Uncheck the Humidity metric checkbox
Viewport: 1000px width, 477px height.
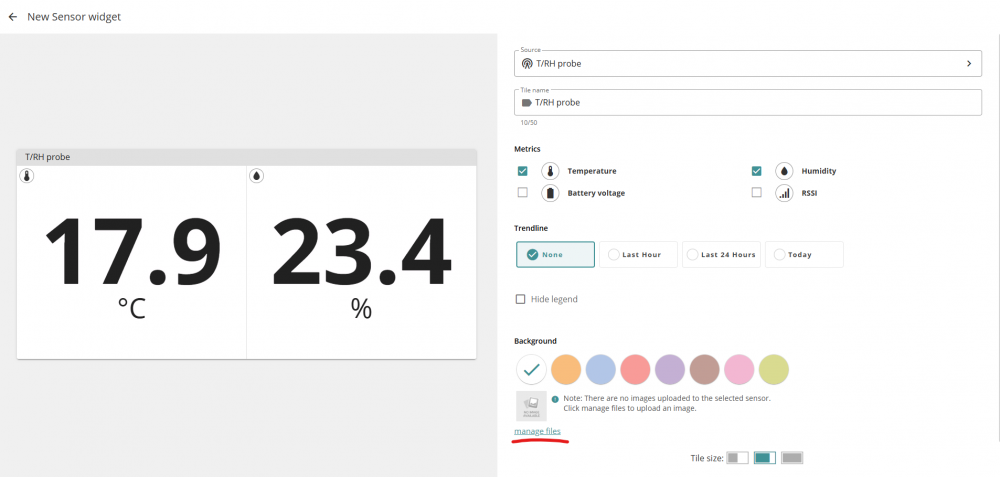click(757, 171)
